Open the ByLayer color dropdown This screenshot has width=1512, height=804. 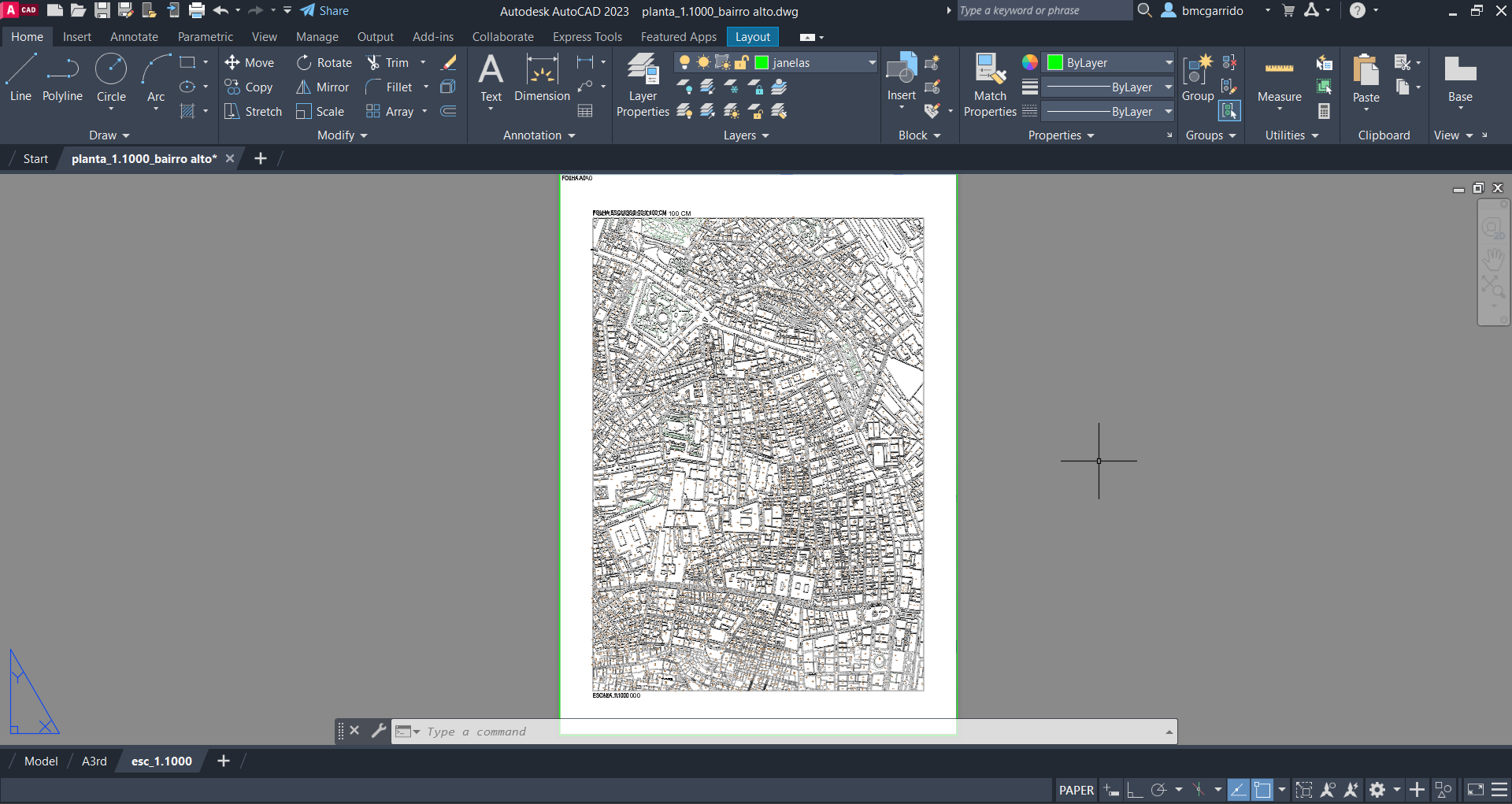tap(1169, 63)
